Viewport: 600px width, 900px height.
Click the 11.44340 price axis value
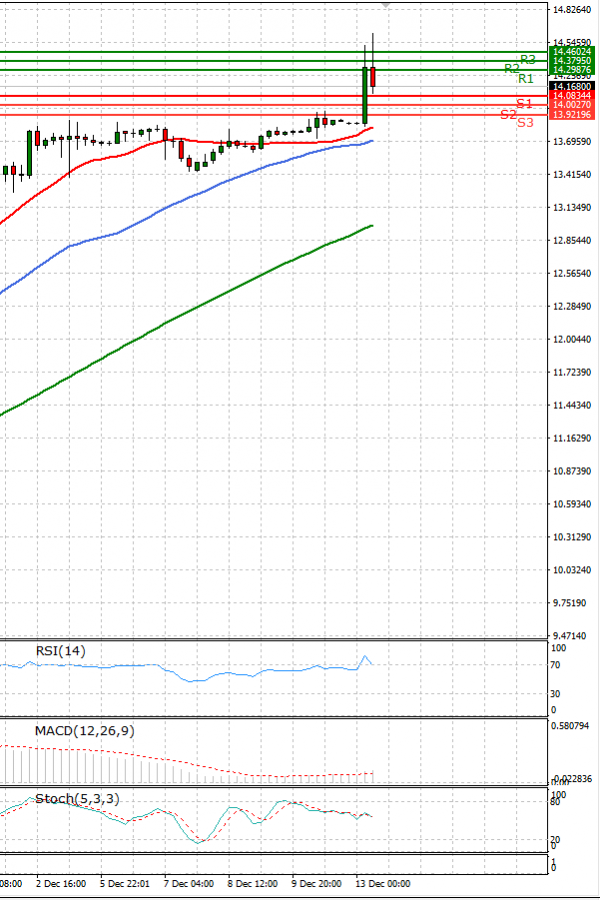[572, 405]
